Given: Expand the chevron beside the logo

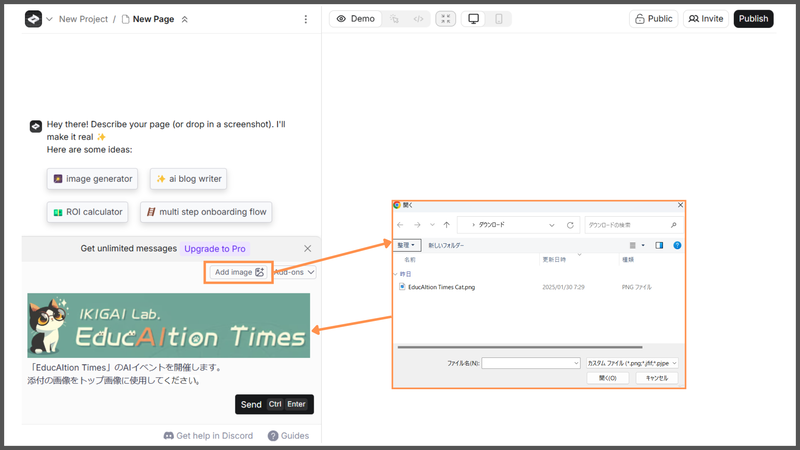Looking at the screenshot, I should pyautogui.click(x=49, y=19).
